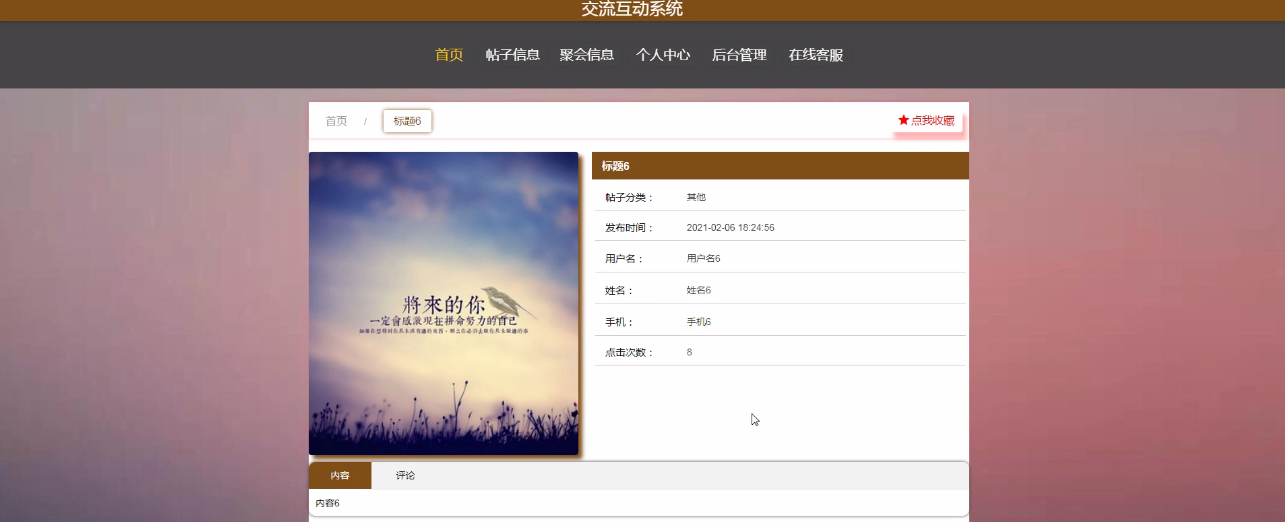Click the 交流互动系统 site title
The width and height of the screenshot is (1285, 522).
(x=632, y=9)
